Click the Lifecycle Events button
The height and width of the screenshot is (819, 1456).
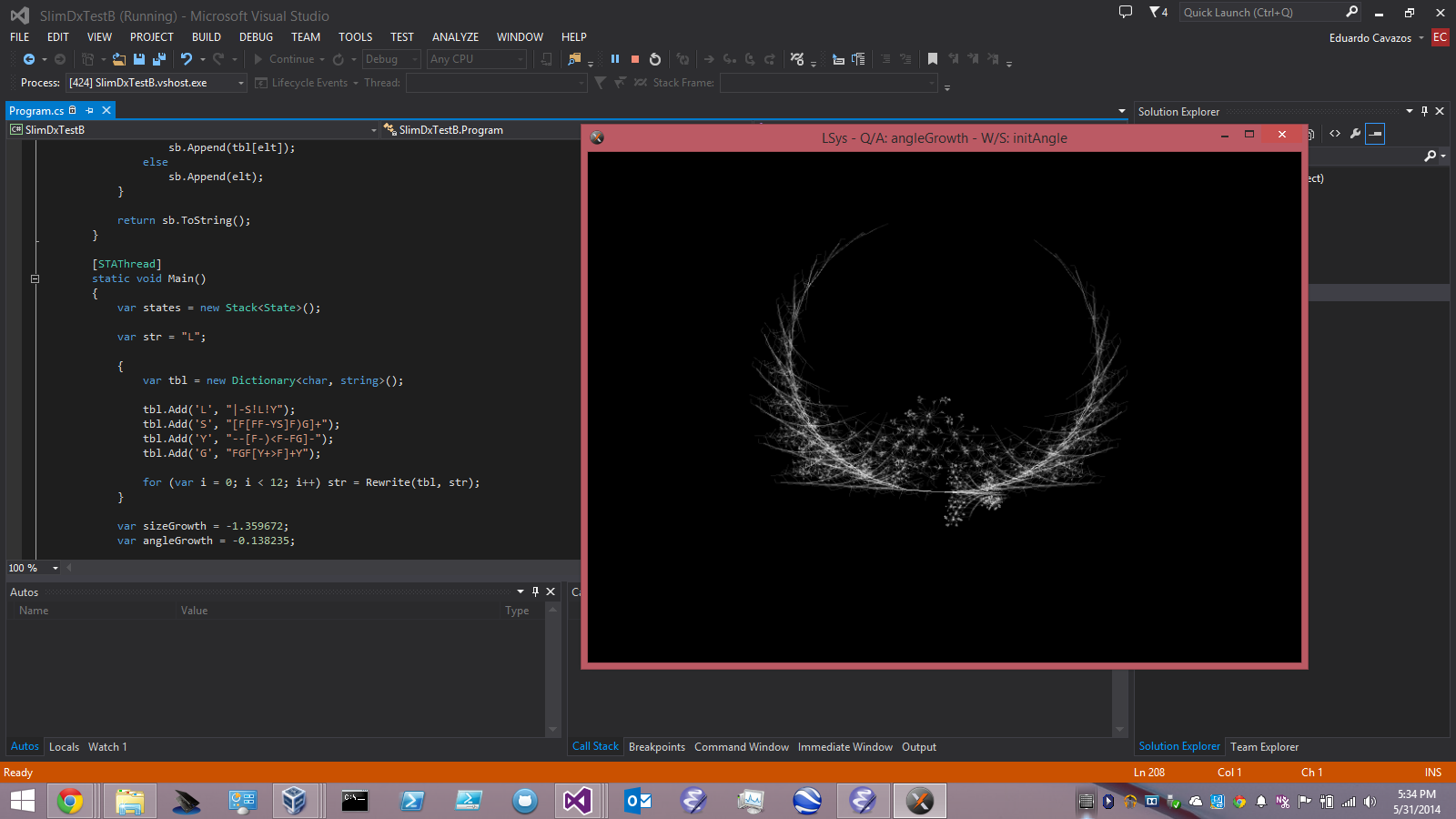pos(302,83)
